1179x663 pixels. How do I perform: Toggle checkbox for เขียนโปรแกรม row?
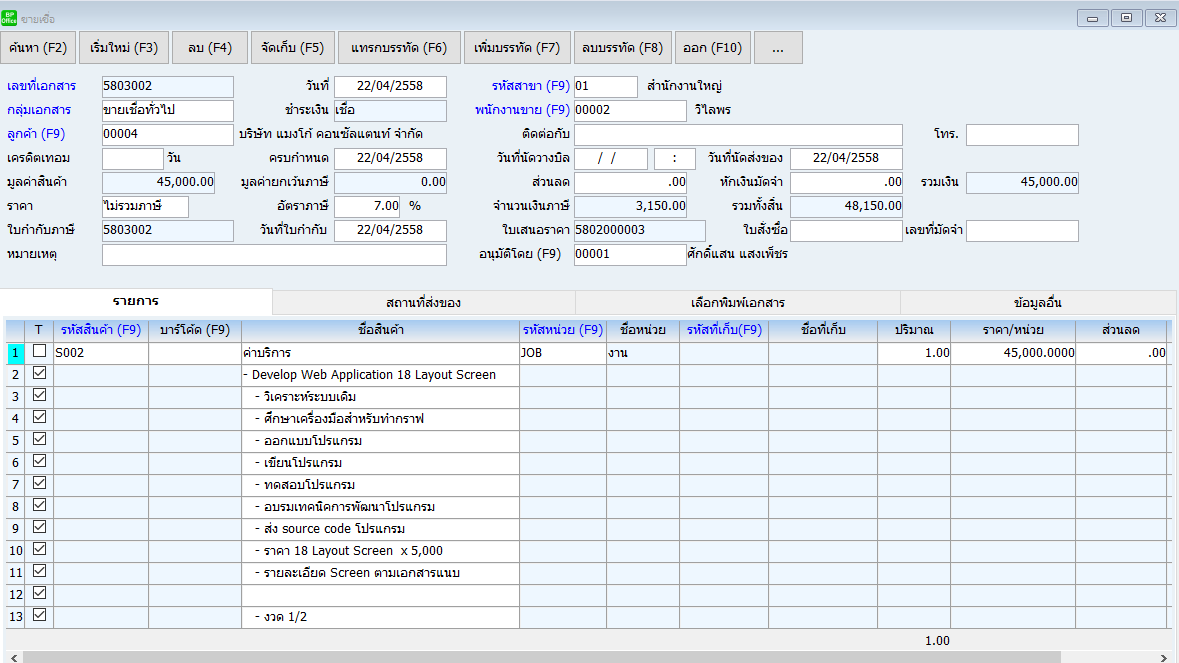[39, 461]
